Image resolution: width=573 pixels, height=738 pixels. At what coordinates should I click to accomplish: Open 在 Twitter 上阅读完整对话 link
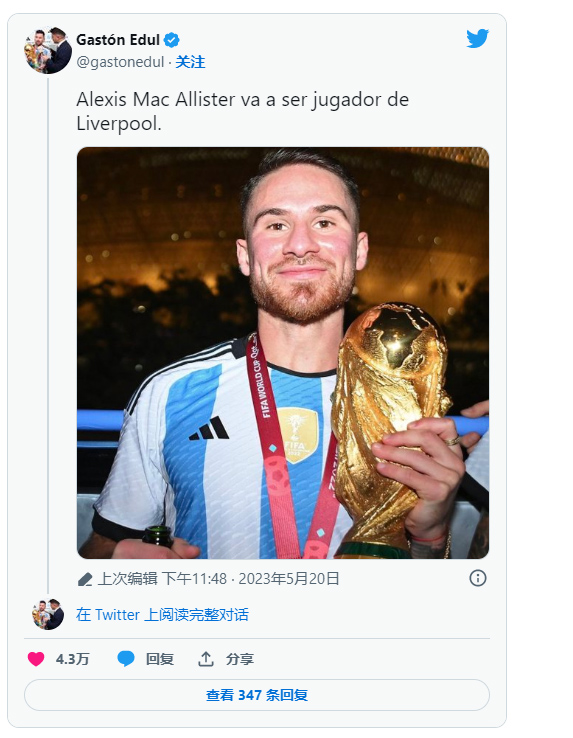(x=162, y=615)
